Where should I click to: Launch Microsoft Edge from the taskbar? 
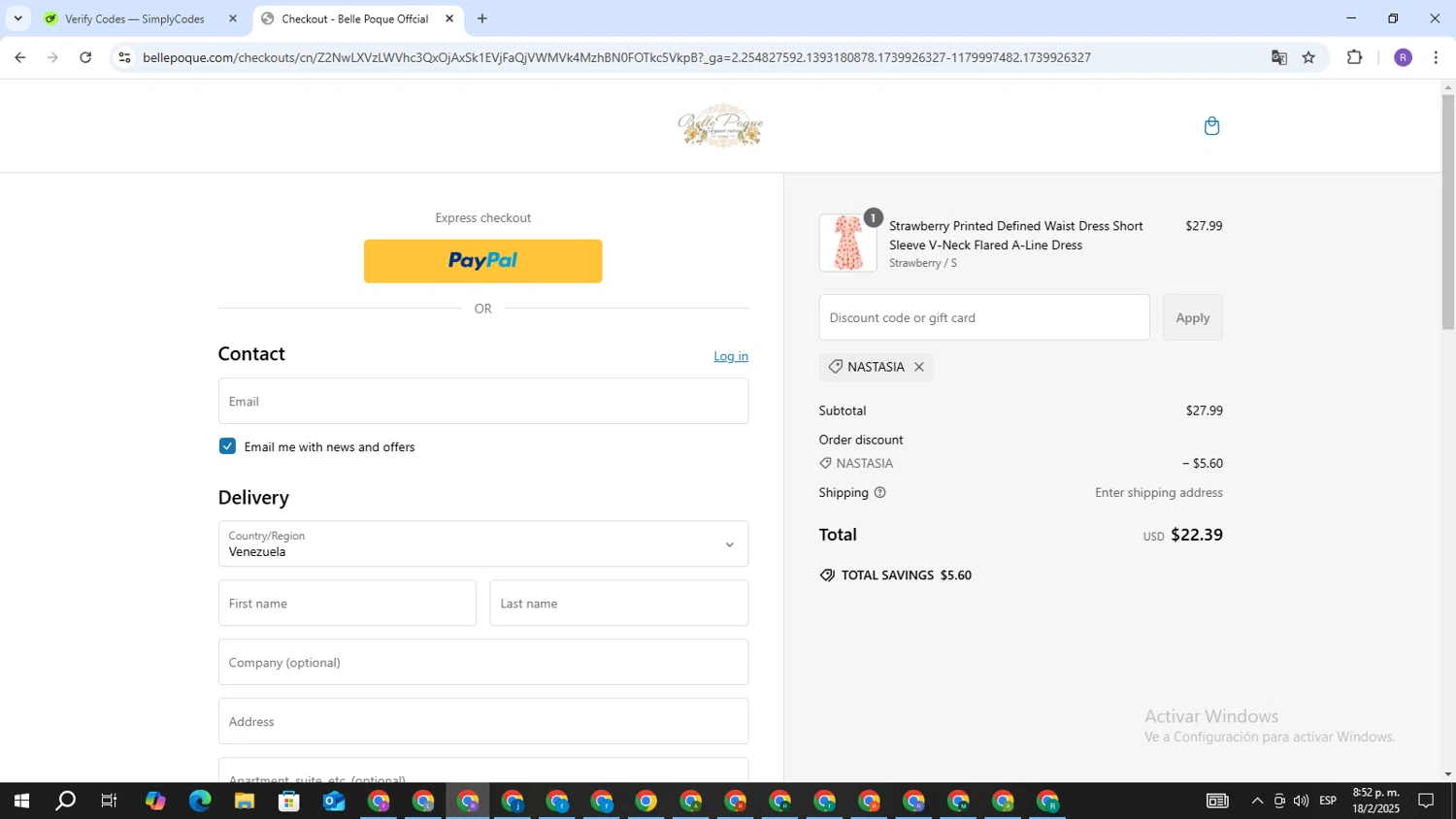click(x=200, y=801)
